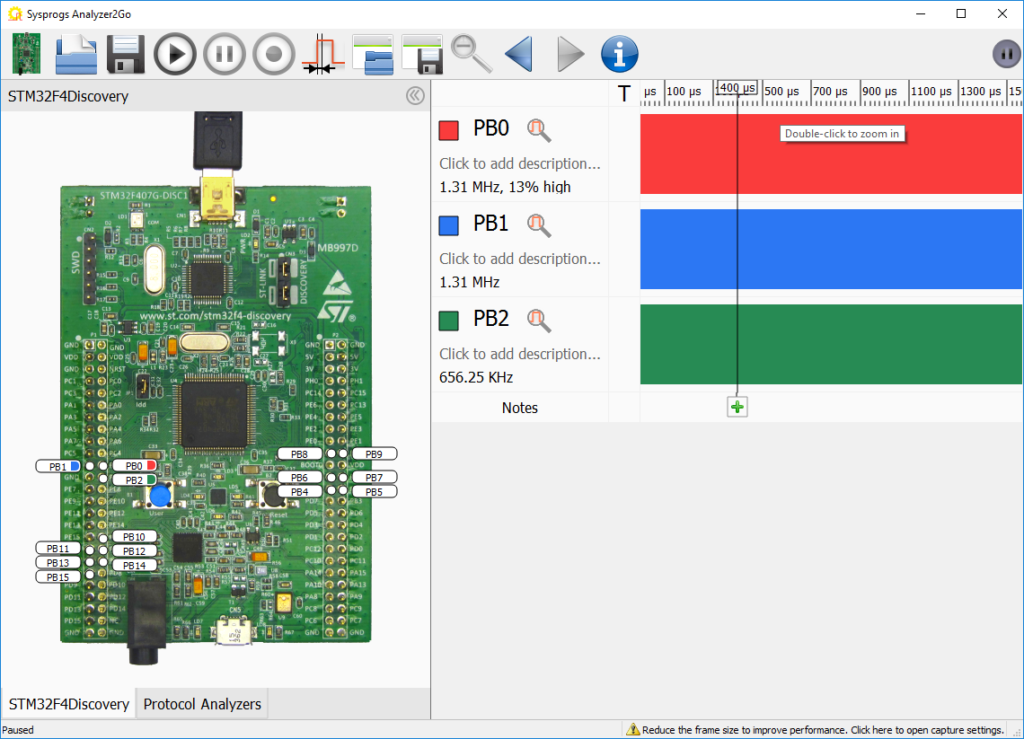Select the device connection icon
This screenshot has width=1024, height=739.
(x=25, y=54)
